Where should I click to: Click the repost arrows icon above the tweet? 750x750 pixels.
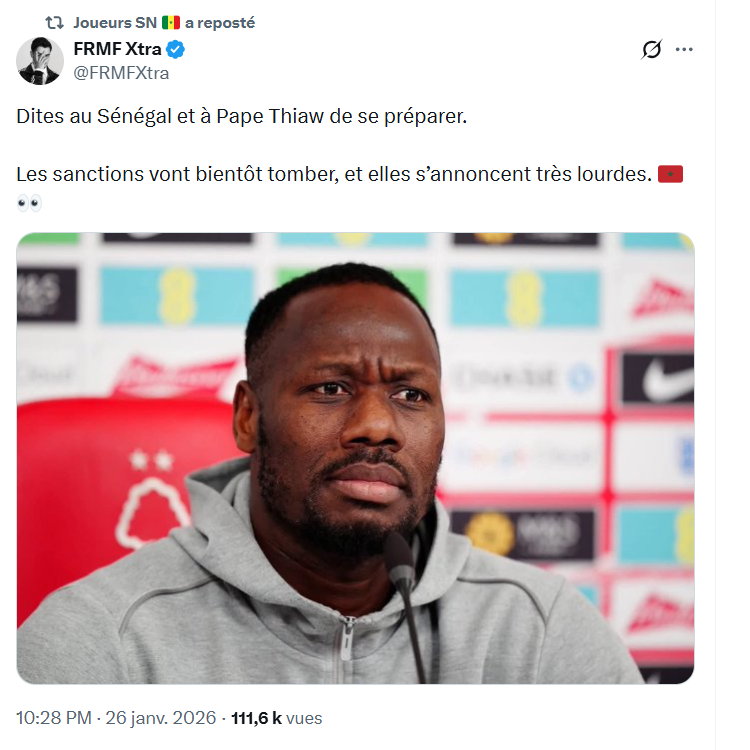point(57,22)
